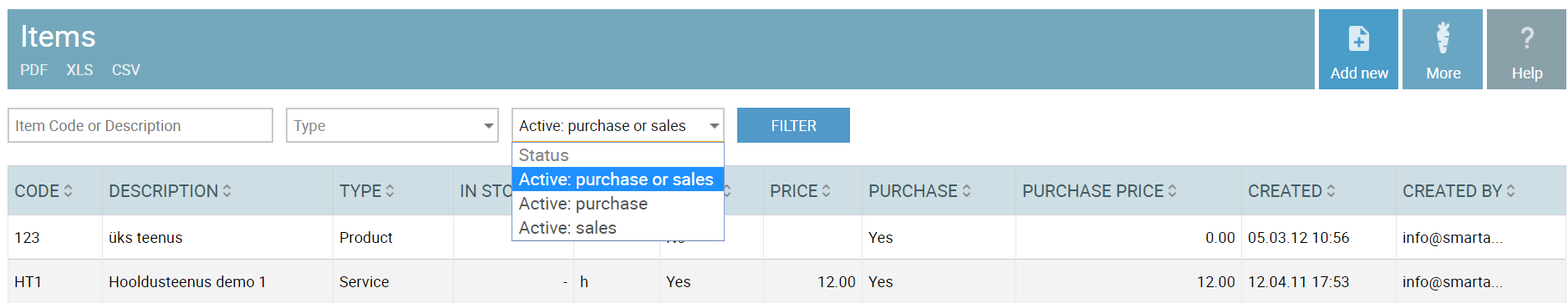Sort by TYPE column arrows
Image resolution: width=1568 pixels, height=303 pixels.
389,191
